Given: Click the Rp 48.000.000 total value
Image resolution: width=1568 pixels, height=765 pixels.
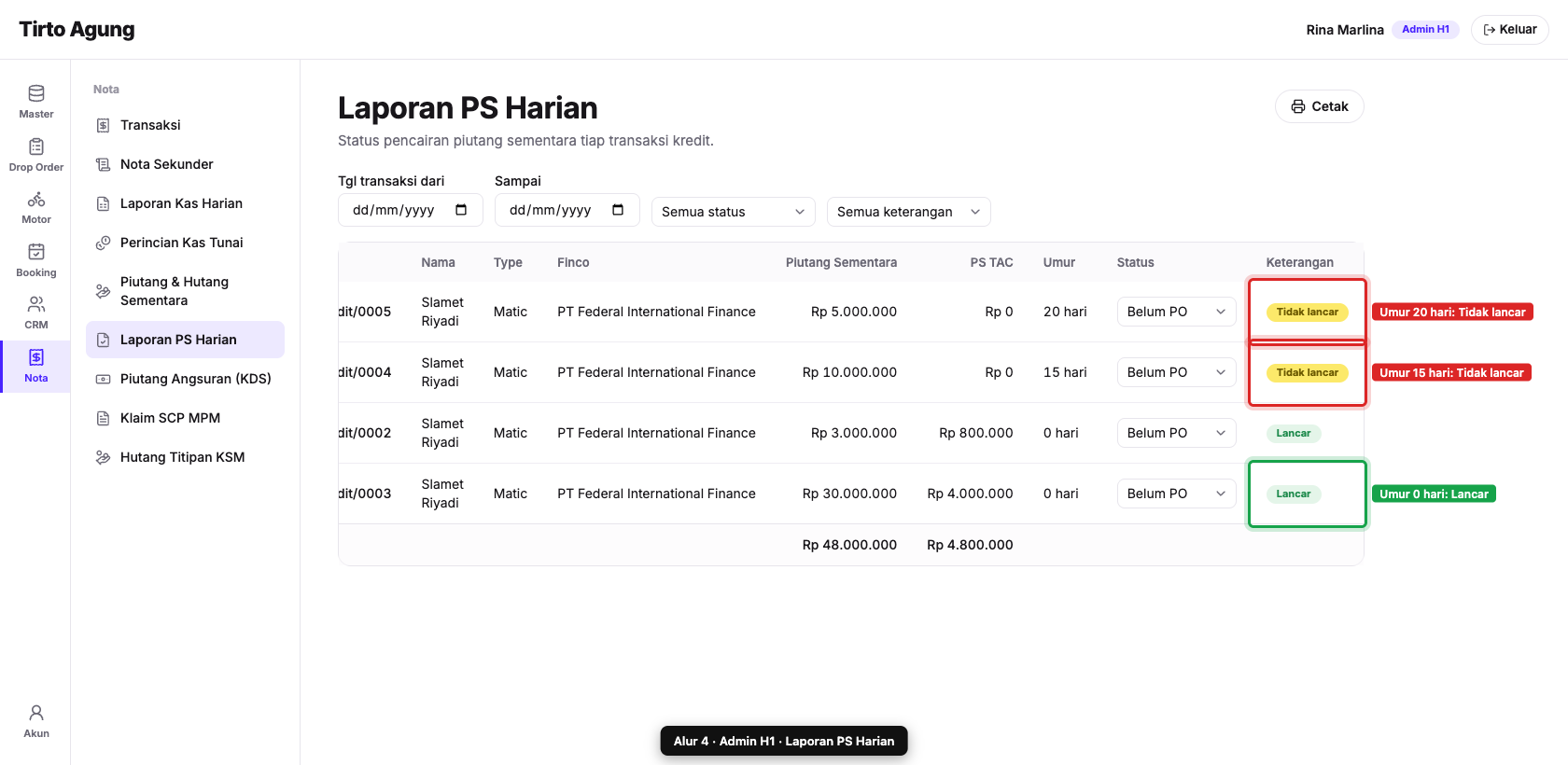Looking at the screenshot, I should coord(849,545).
